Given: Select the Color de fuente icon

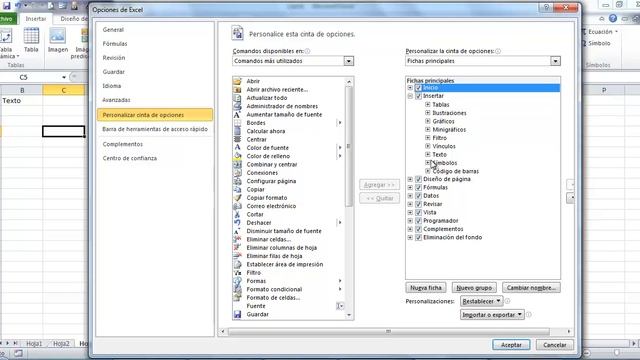Looking at the screenshot, I should tap(237, 148).
